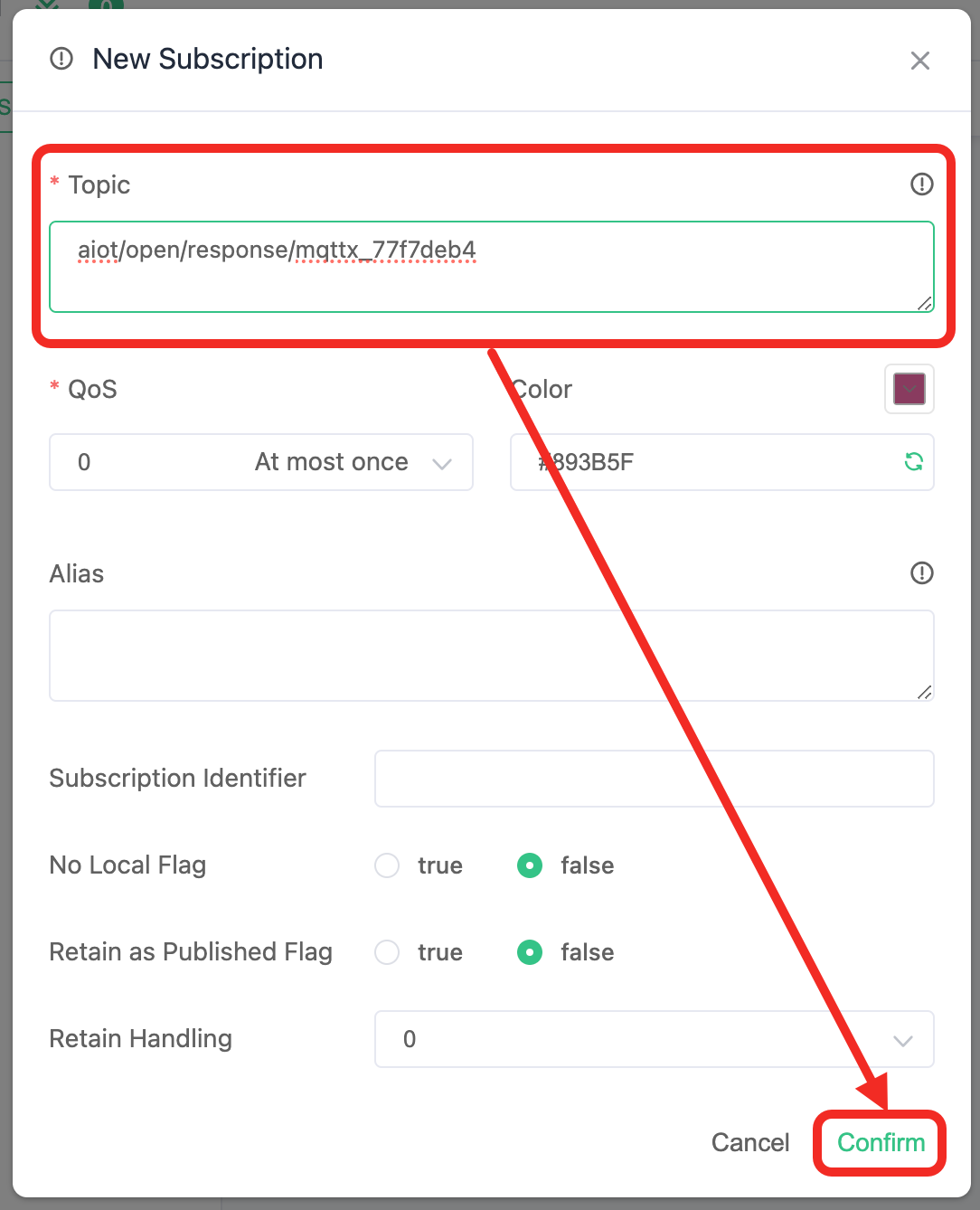The image size is (980, 1210).
Task: Click the Confirm button
Action: pos(881,1143)
